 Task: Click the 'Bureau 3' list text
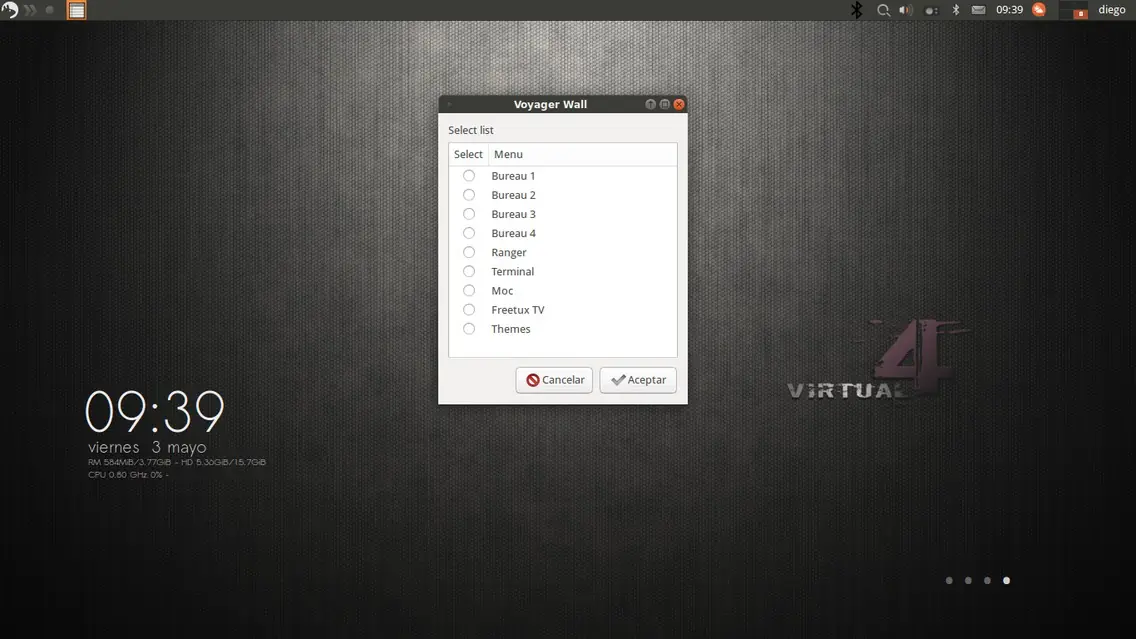coord(513,214)
